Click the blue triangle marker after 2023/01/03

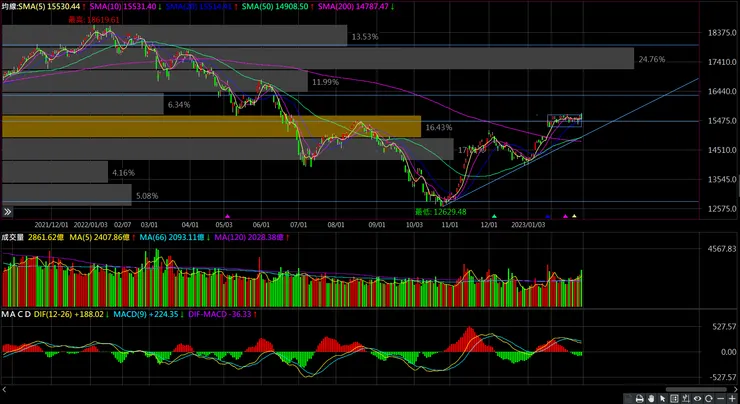click(547, 216)
